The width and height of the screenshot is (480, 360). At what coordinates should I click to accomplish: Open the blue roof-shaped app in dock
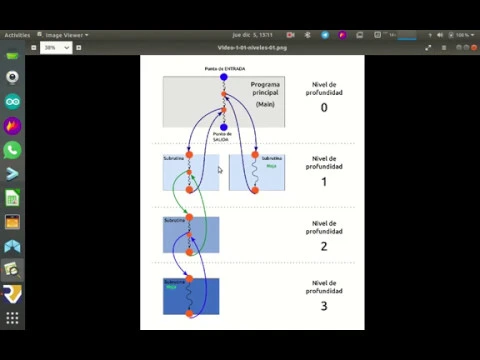(x=12, y=246)
